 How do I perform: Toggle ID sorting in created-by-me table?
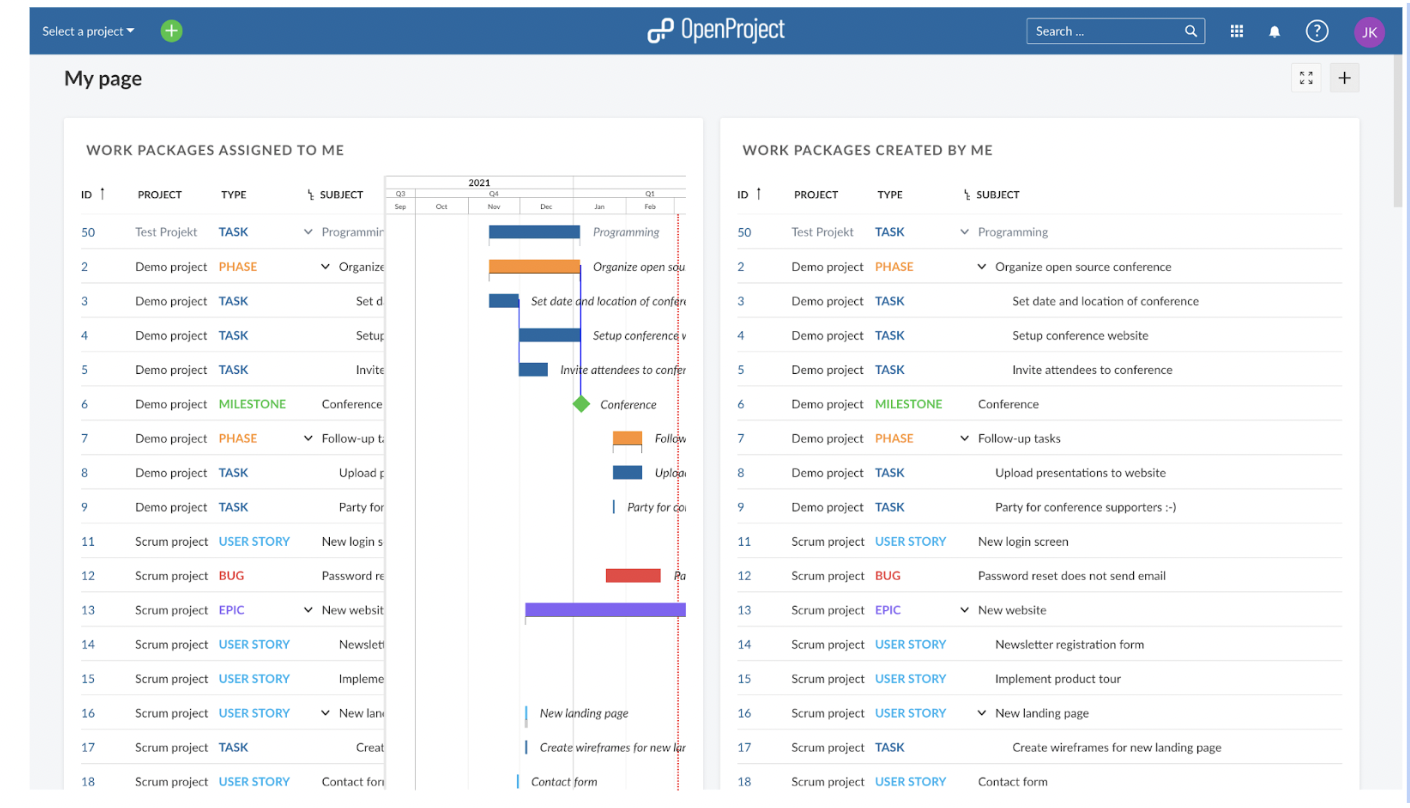tap(753, 194)
